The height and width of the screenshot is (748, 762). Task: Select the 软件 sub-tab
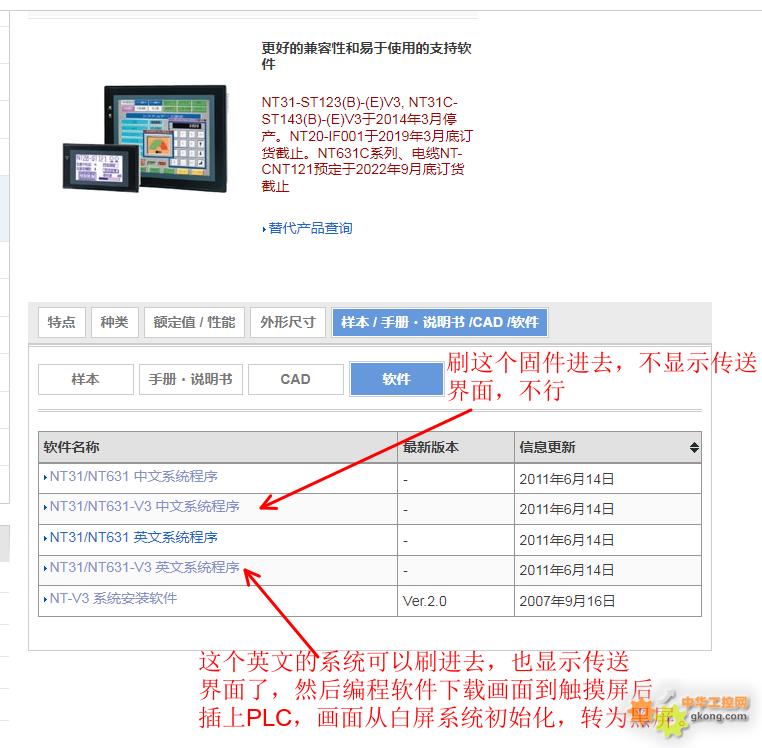click(396, 379)
